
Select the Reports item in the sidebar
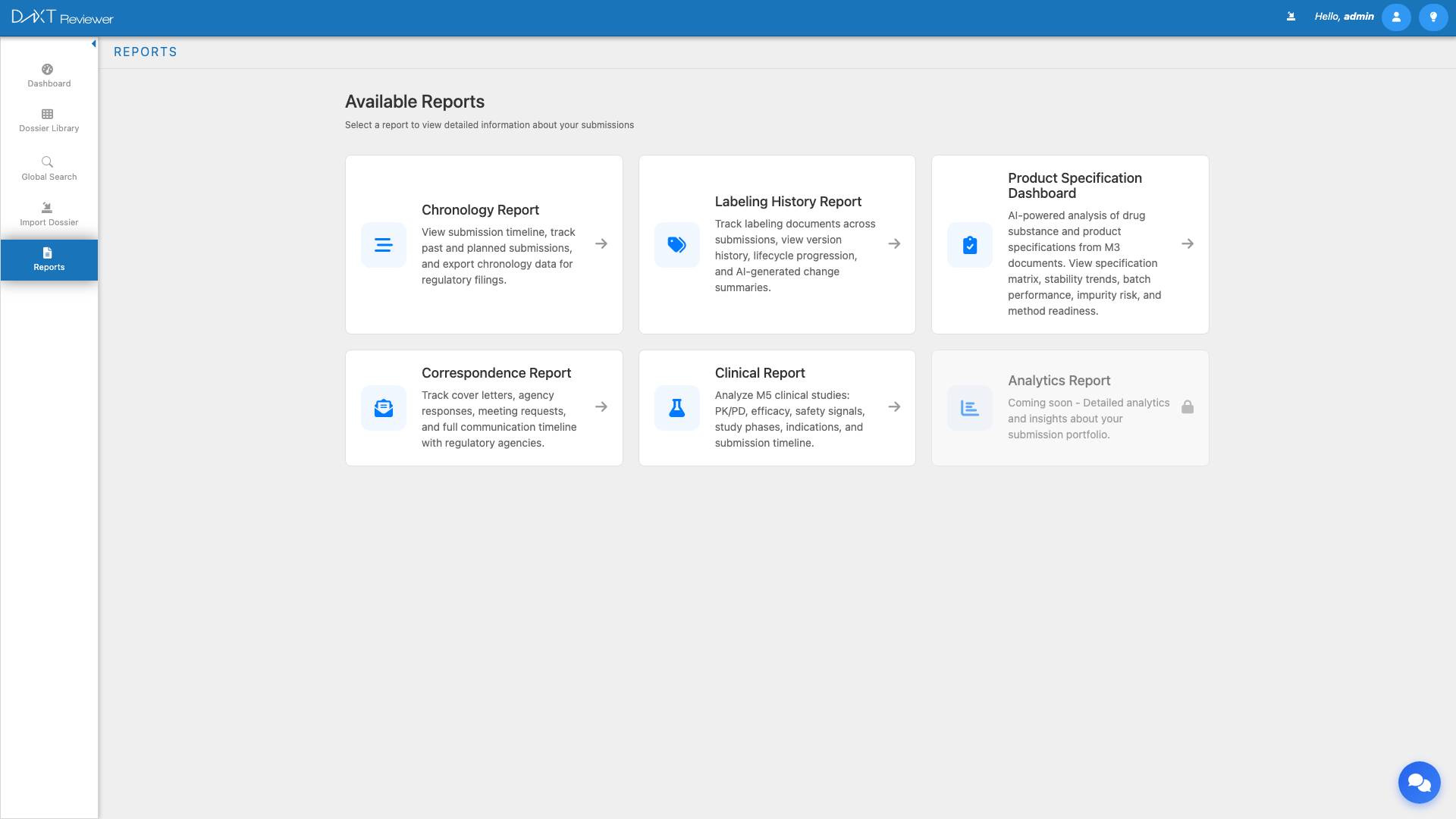[49, 259]
